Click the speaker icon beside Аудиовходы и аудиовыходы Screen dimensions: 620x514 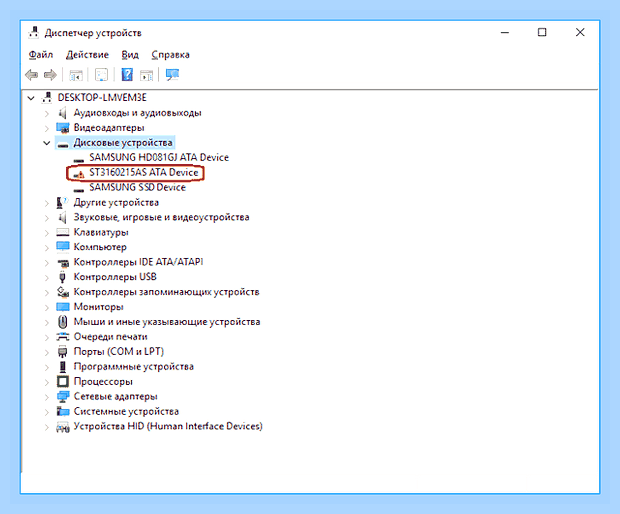click(x=62, y=113)
